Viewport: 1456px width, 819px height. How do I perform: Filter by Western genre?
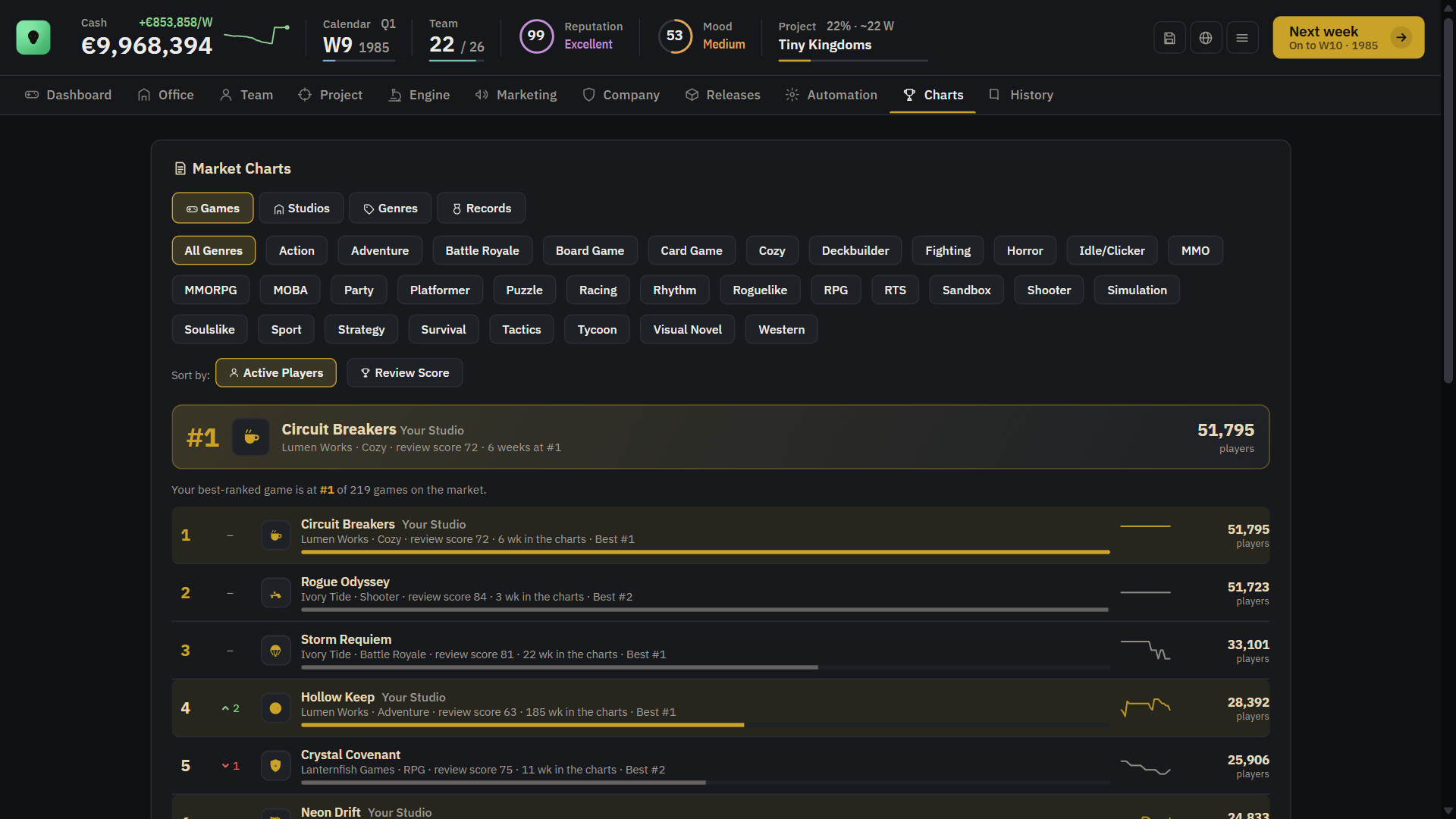(782, 329)
